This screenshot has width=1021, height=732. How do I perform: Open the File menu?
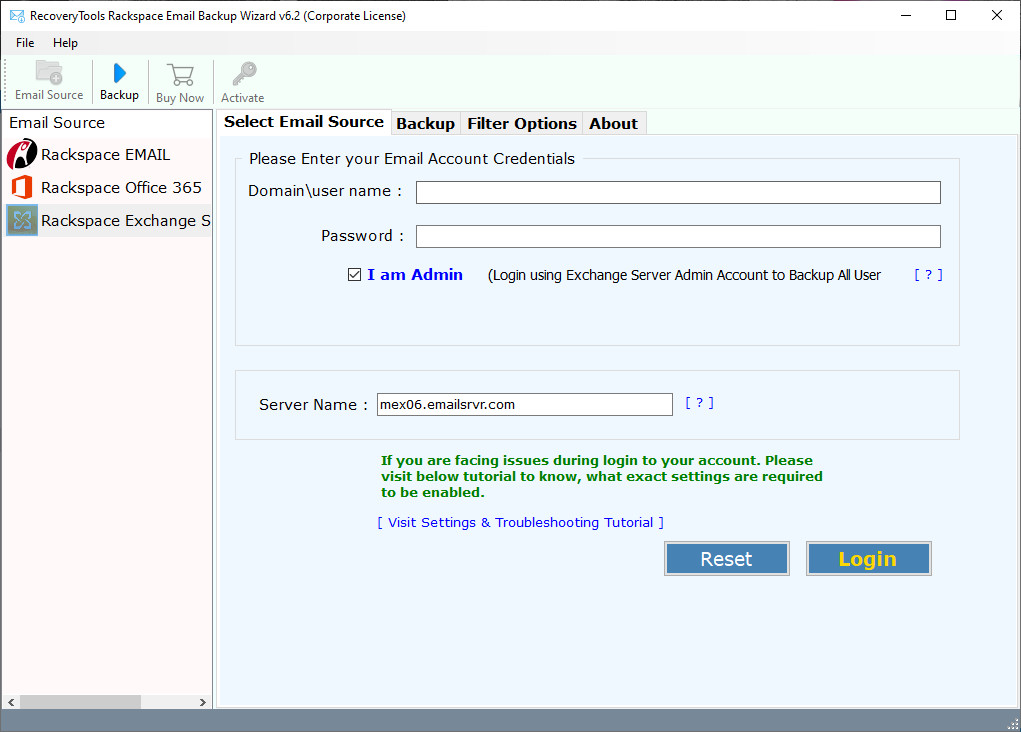pyautogui.click(x=25, y=43)
